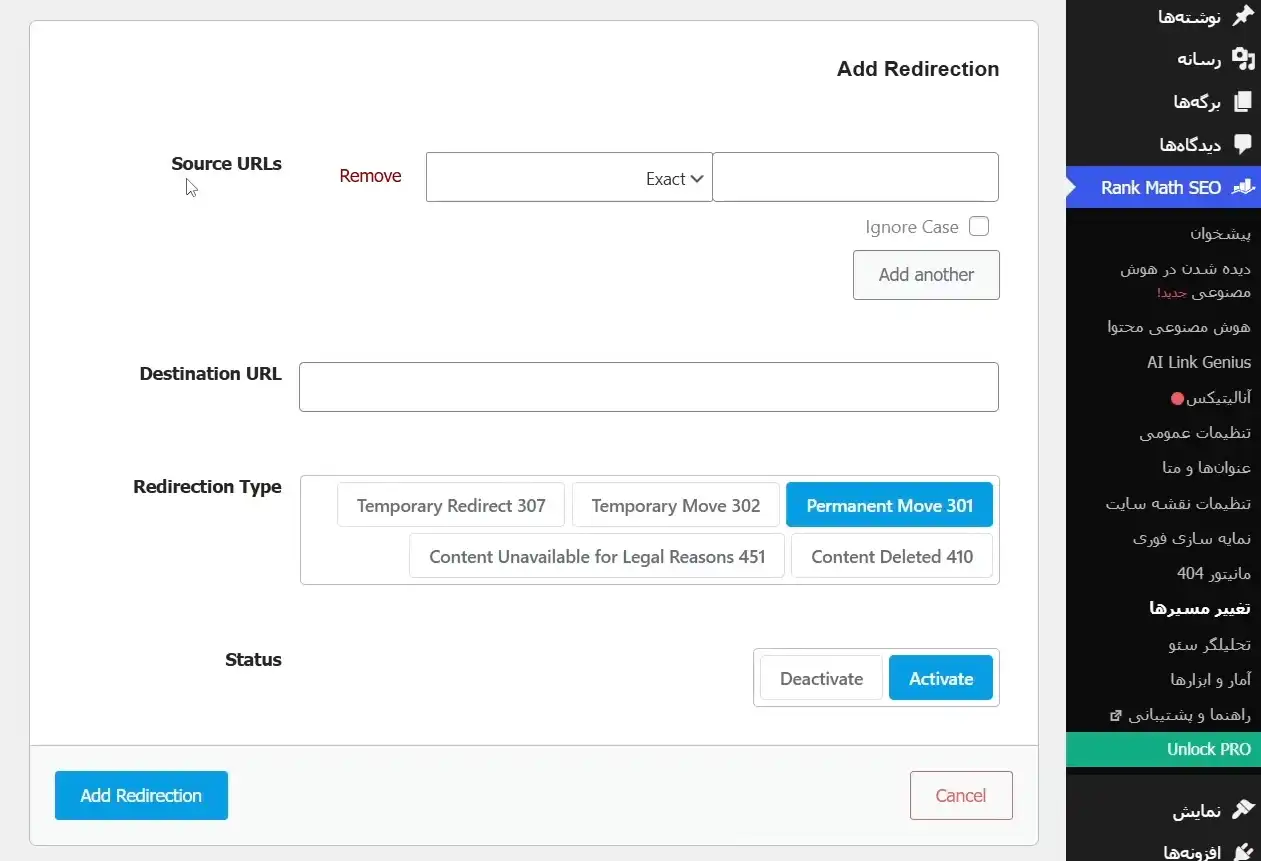The height and width of the screenshot is (861, 1261).
Task: Focus the Source URLs text field
Action: pyautogui.click(x=856, y=177)
